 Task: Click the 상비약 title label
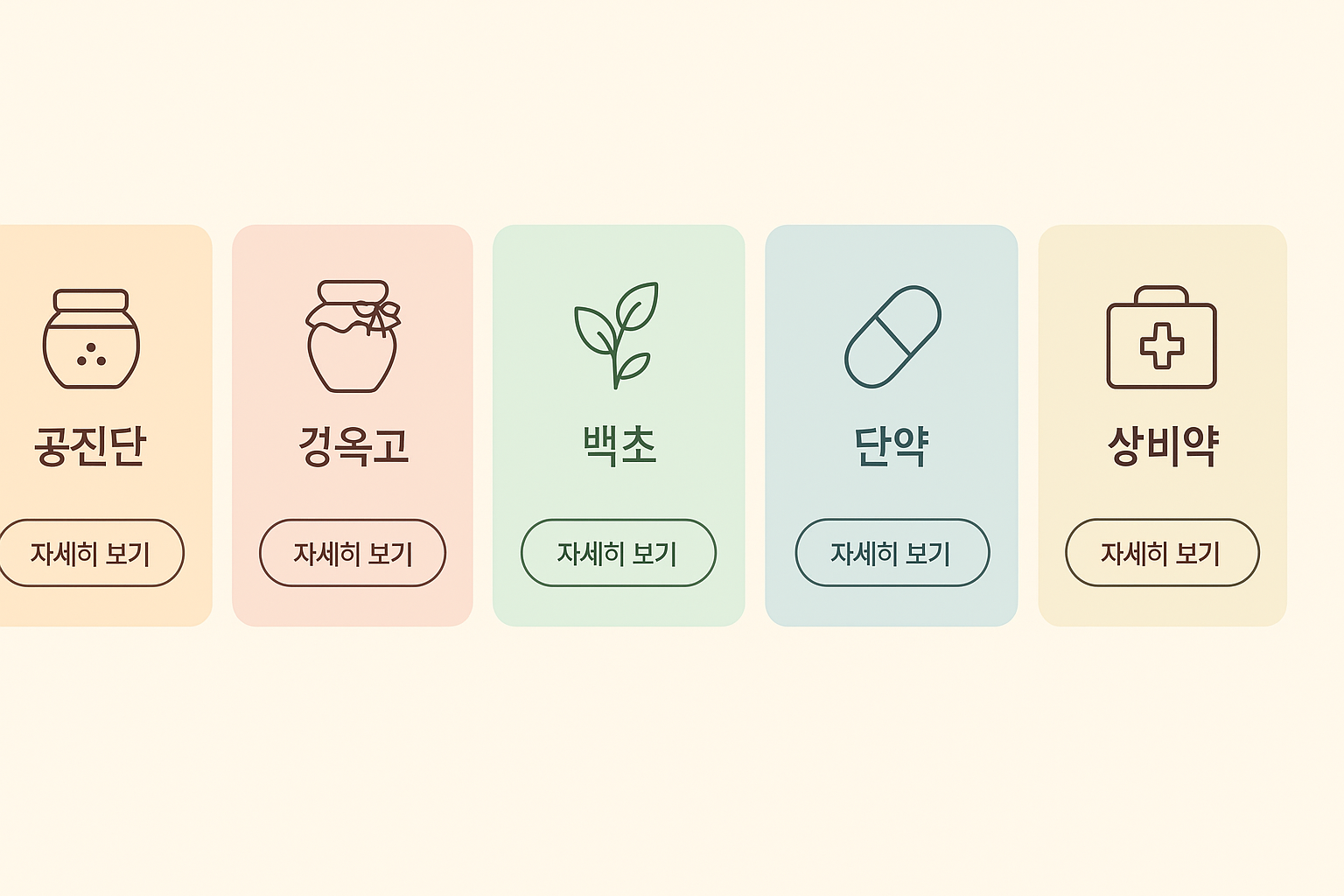1162,445
